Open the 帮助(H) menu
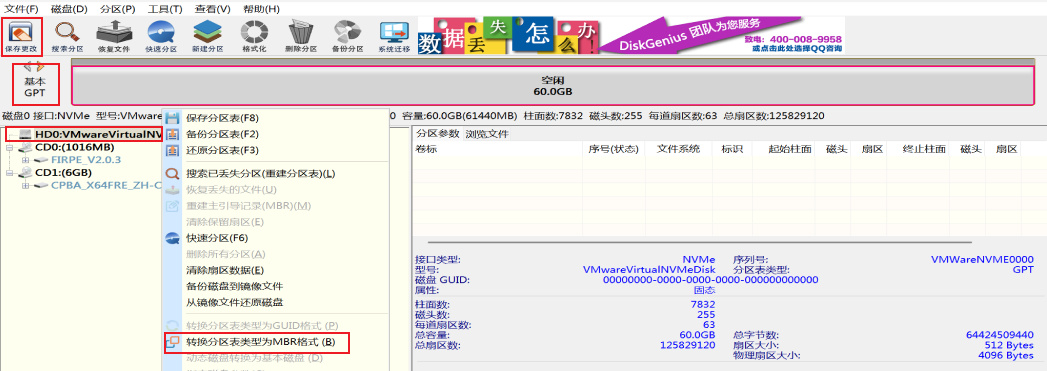 (261, 9)
